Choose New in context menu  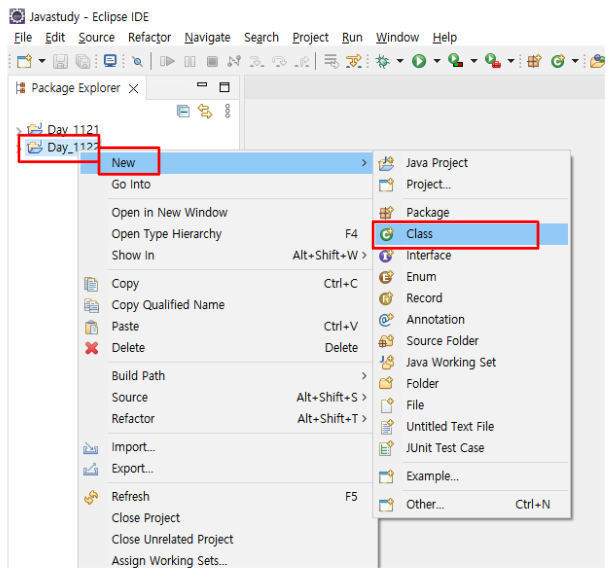click(226, 163)
